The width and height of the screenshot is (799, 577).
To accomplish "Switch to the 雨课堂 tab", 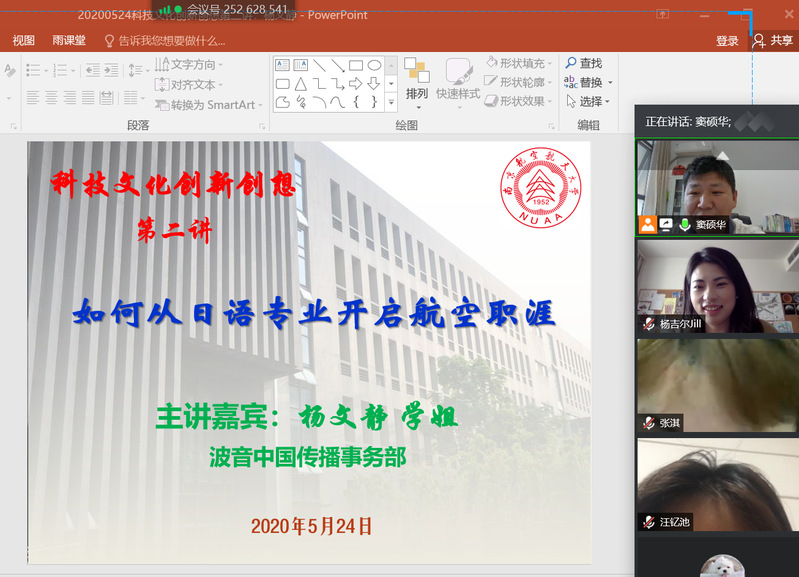I will coord(69,41).
